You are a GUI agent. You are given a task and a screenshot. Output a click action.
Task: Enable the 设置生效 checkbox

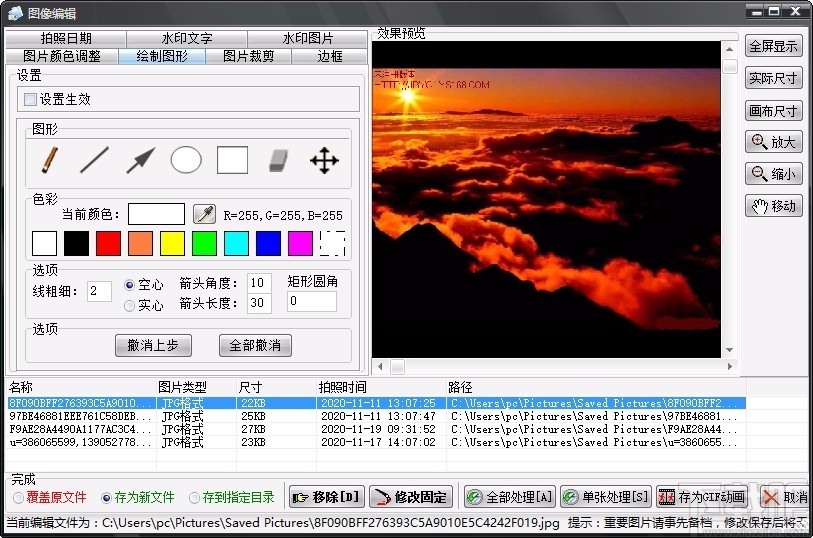(31, 99)
